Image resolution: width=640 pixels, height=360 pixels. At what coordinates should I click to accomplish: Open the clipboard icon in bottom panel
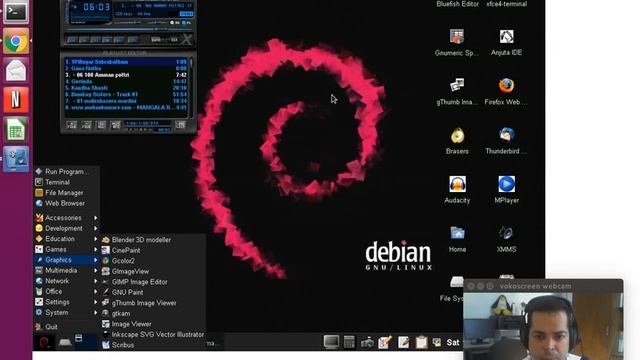point(421,342)
